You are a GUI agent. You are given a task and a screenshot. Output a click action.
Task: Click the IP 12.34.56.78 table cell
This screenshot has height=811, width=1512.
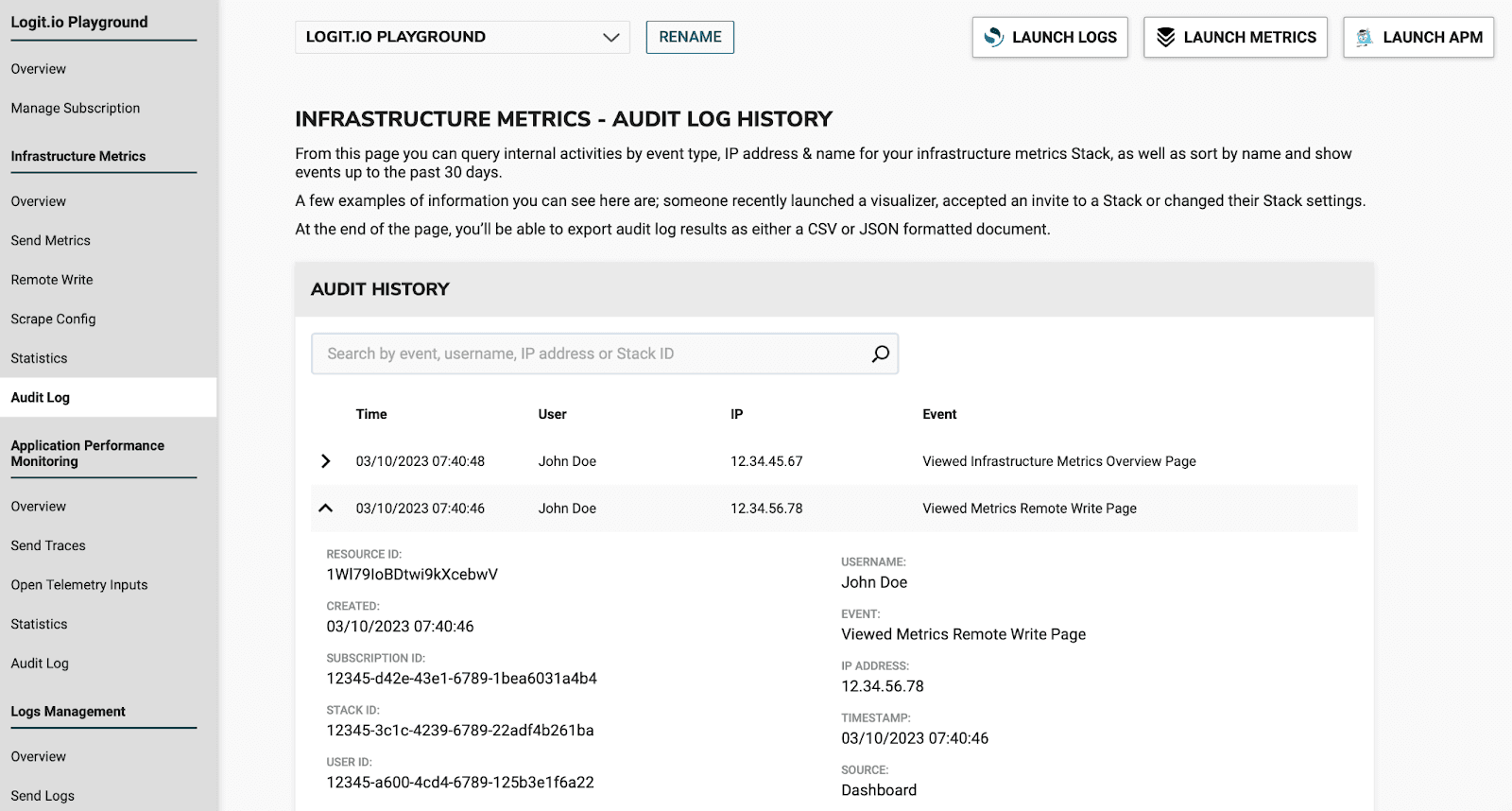(x=766, y=509)
